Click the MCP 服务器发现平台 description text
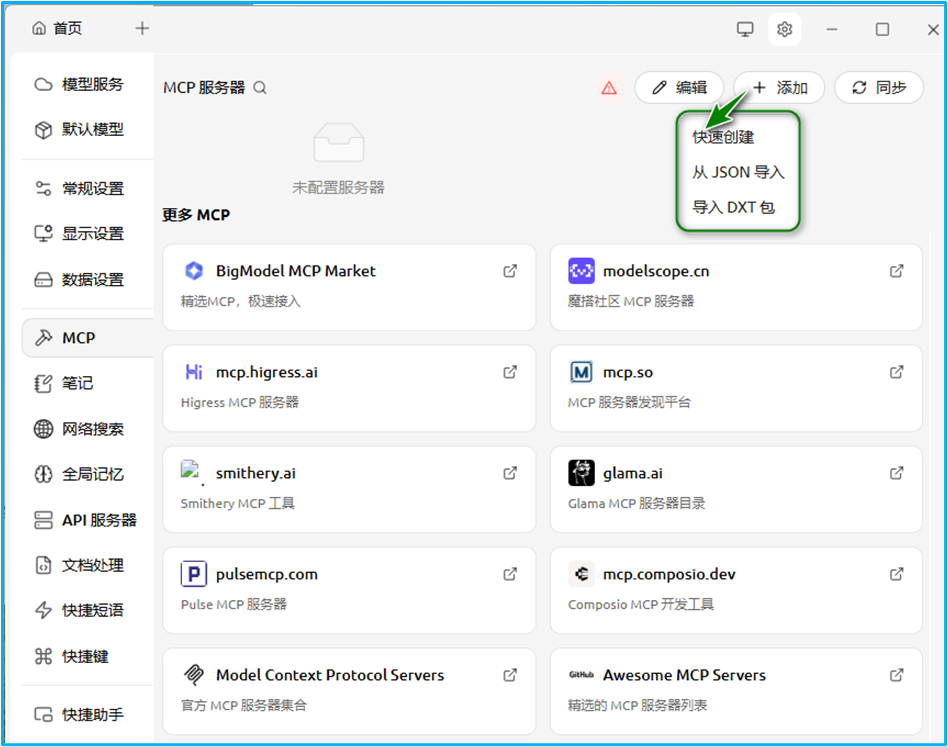This screenshot has width=948, height=747. click(x=629, y=402)
